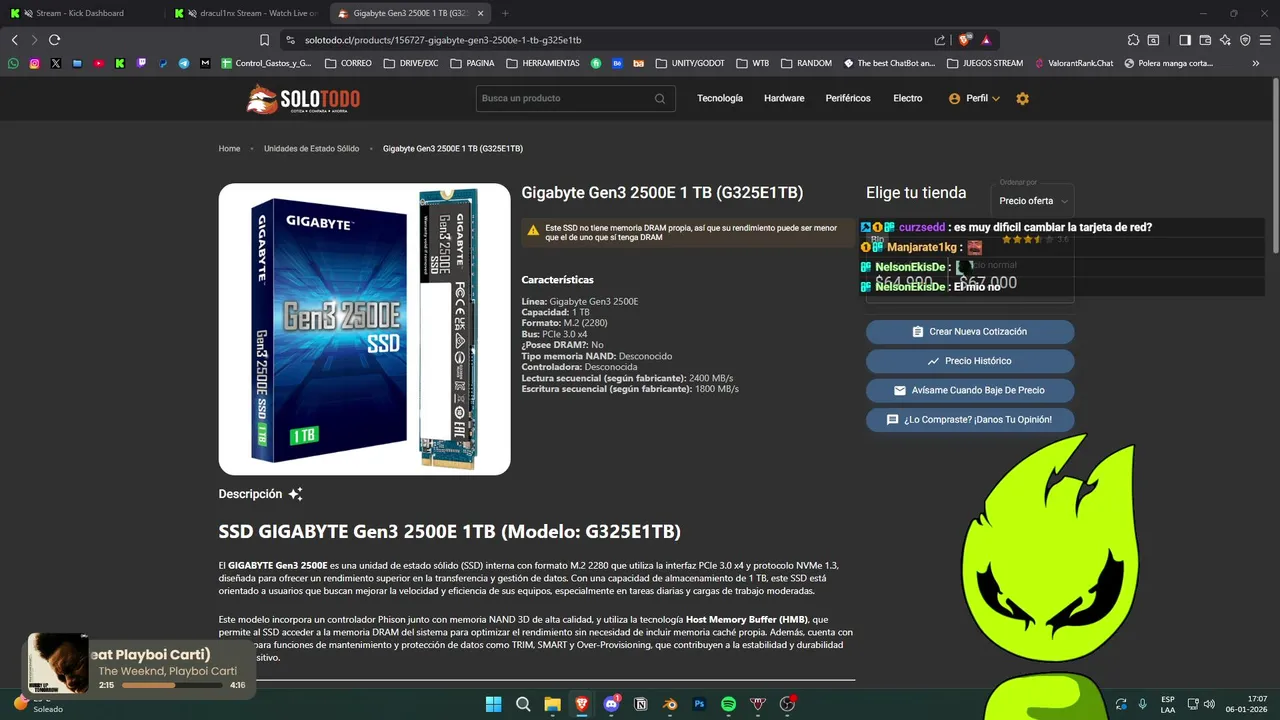Image resolution: width=1280 pixels, height=720 pixels.
Task: Open Spotify from the taskbar
Action: pyautogui.click(x=729, y=704)
